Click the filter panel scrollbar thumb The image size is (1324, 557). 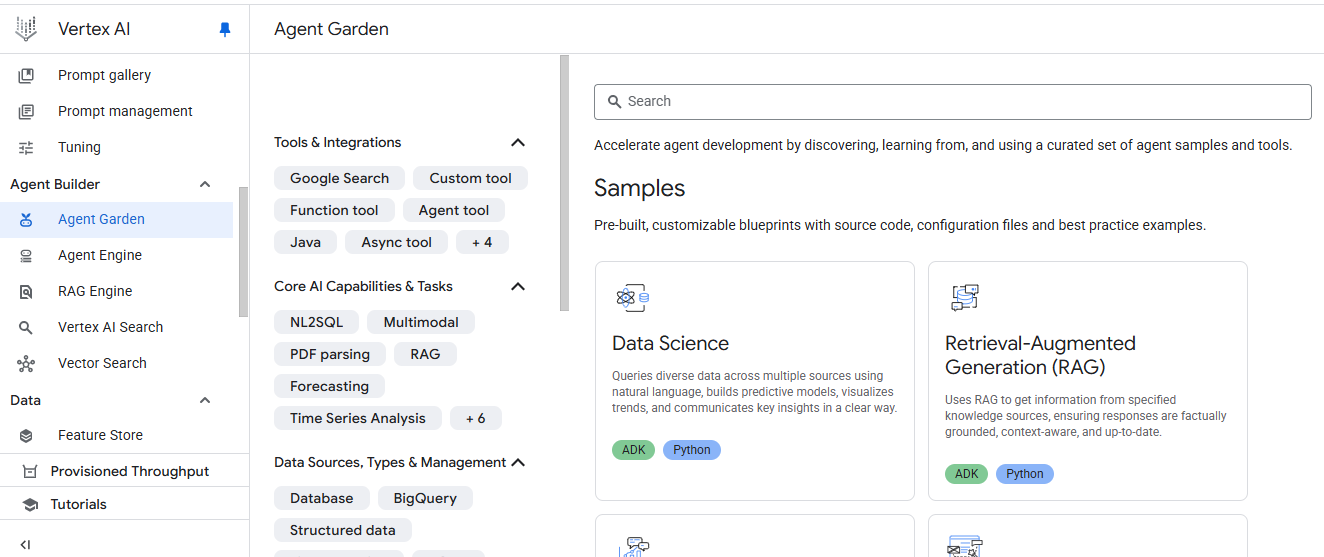(565, 183)
